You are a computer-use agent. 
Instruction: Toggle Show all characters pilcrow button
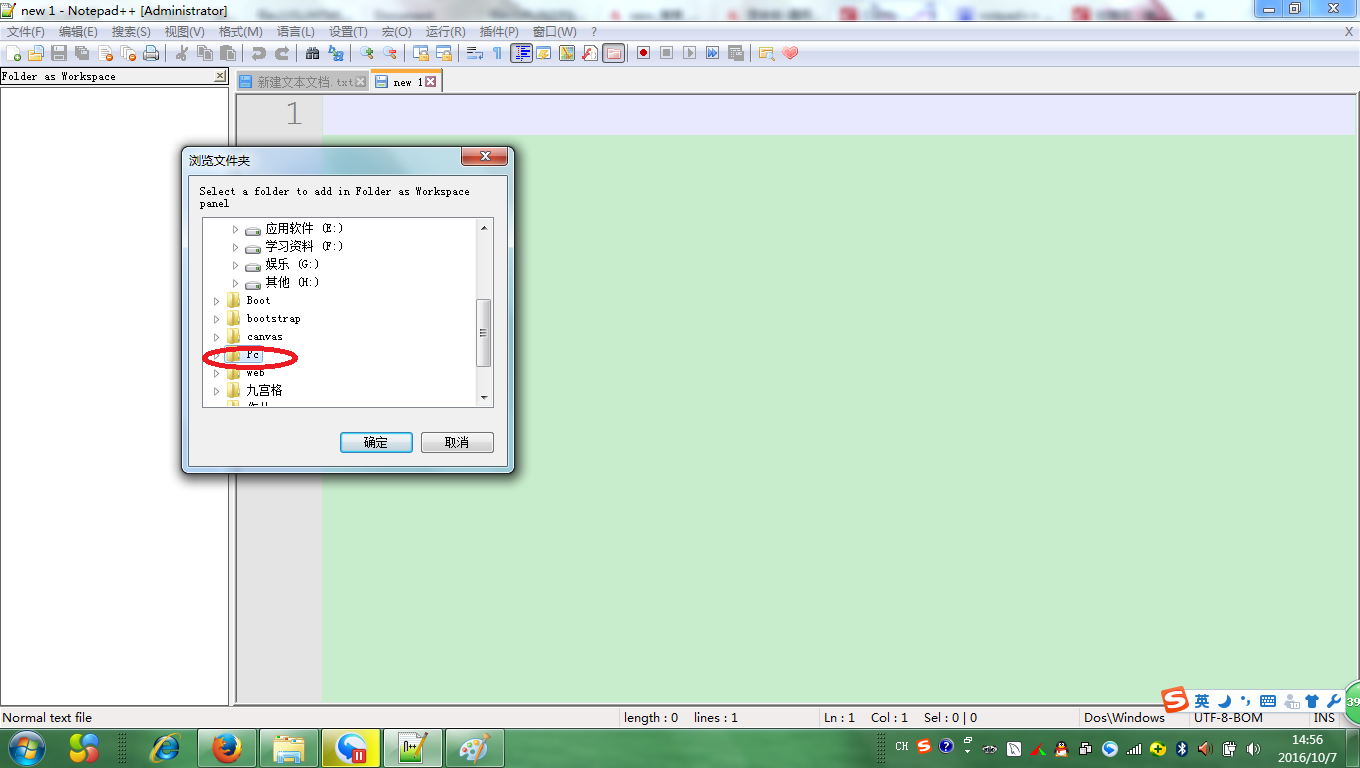point(497,53)
